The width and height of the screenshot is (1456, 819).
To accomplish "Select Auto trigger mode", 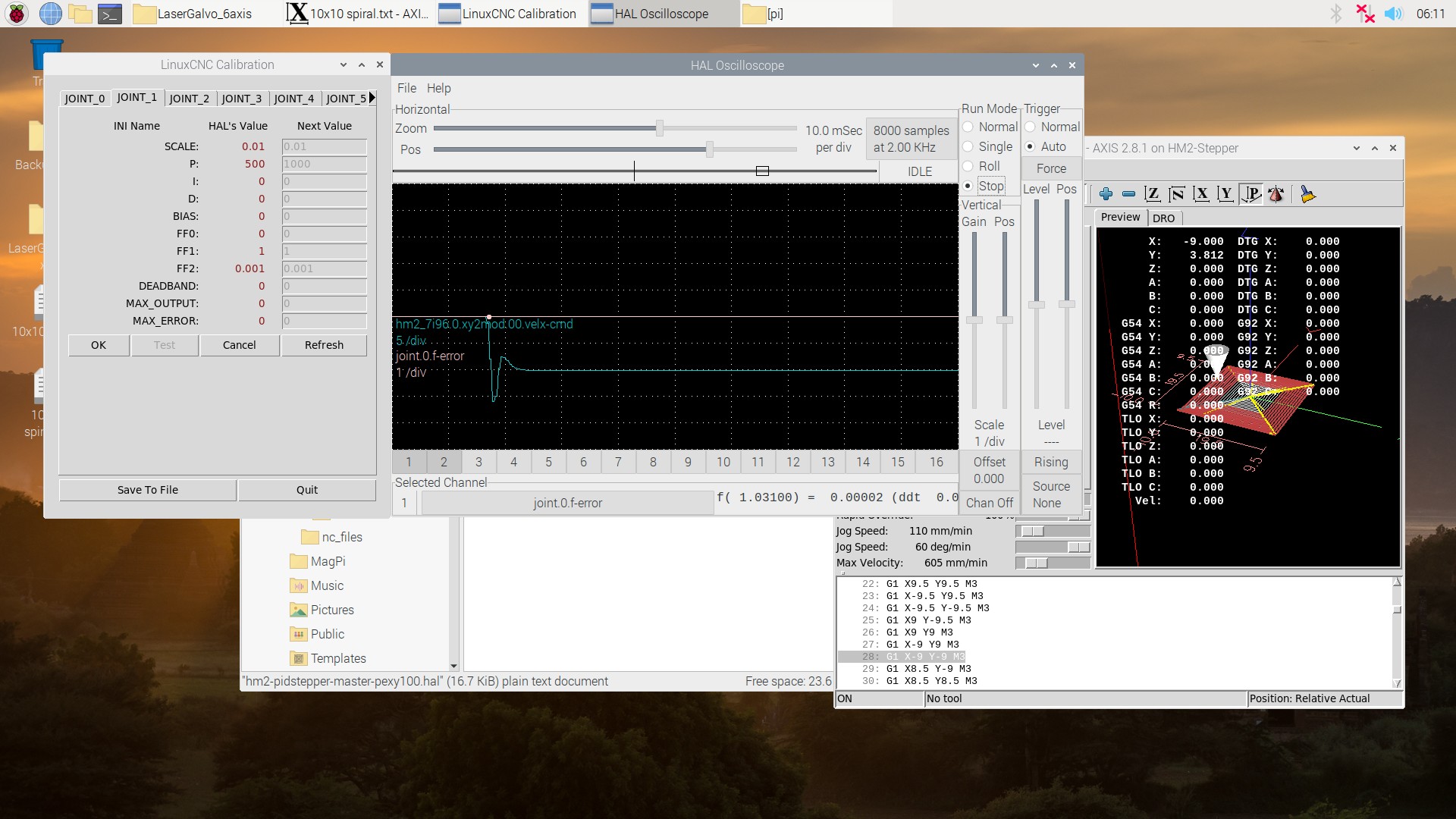I will click(x=1046, y=146).
